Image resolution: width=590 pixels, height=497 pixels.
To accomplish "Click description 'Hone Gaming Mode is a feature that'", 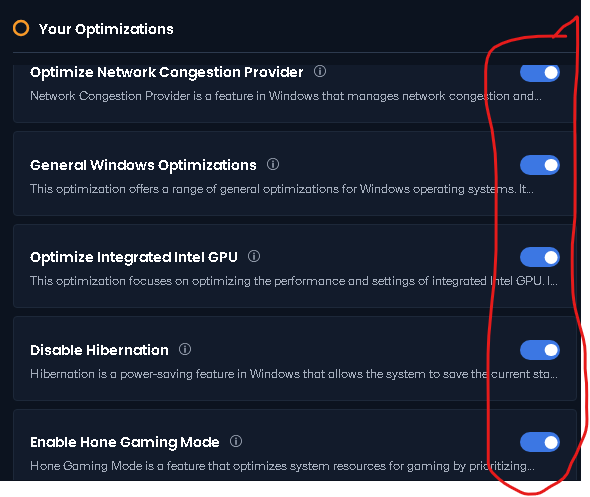I will click(282, 466).
